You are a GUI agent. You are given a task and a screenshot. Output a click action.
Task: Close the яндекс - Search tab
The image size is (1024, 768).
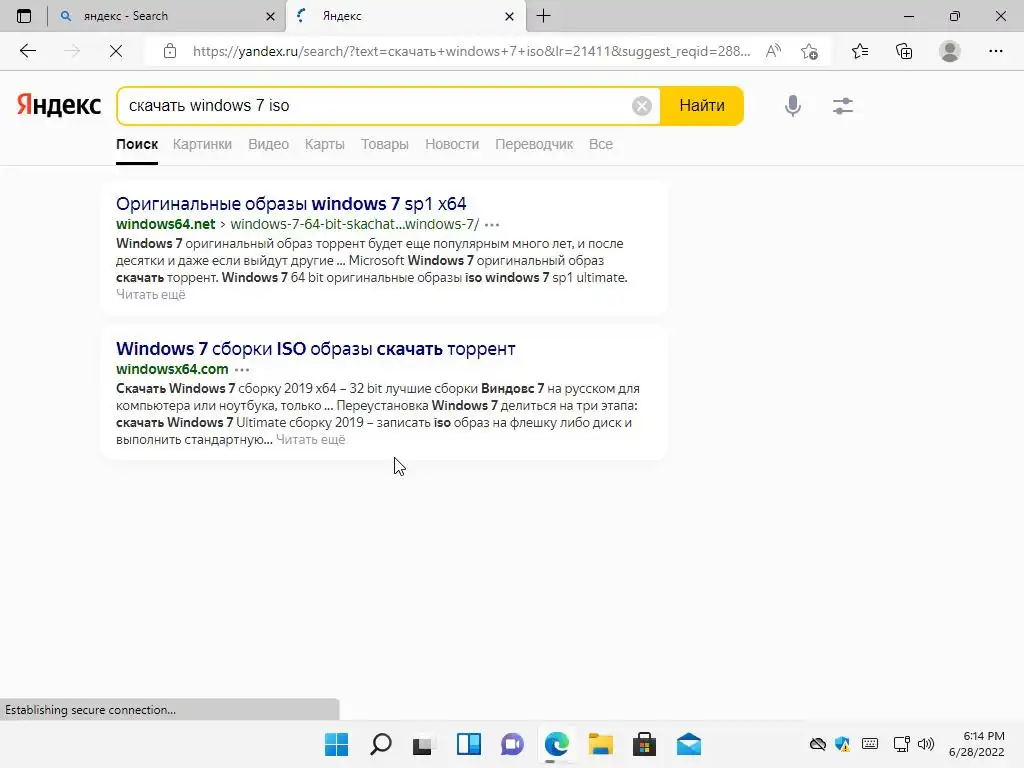pos(270,16)
